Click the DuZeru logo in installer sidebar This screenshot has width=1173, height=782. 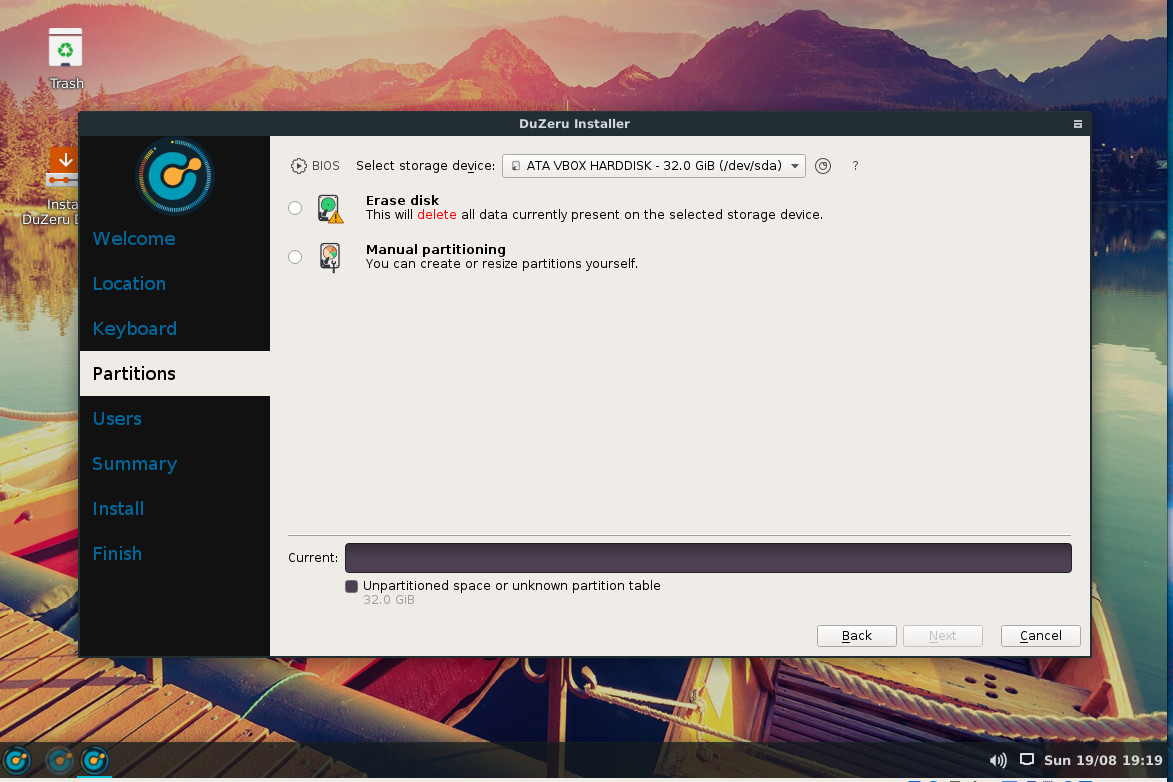(x=175, y=176)
